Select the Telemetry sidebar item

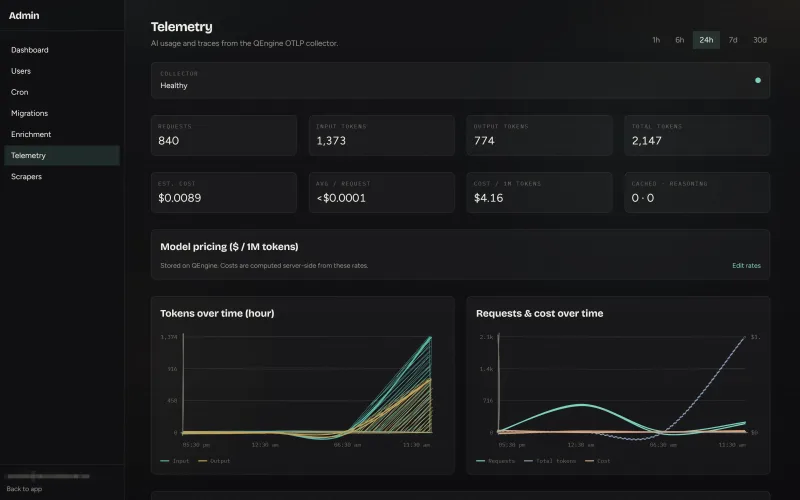(62, 156)
